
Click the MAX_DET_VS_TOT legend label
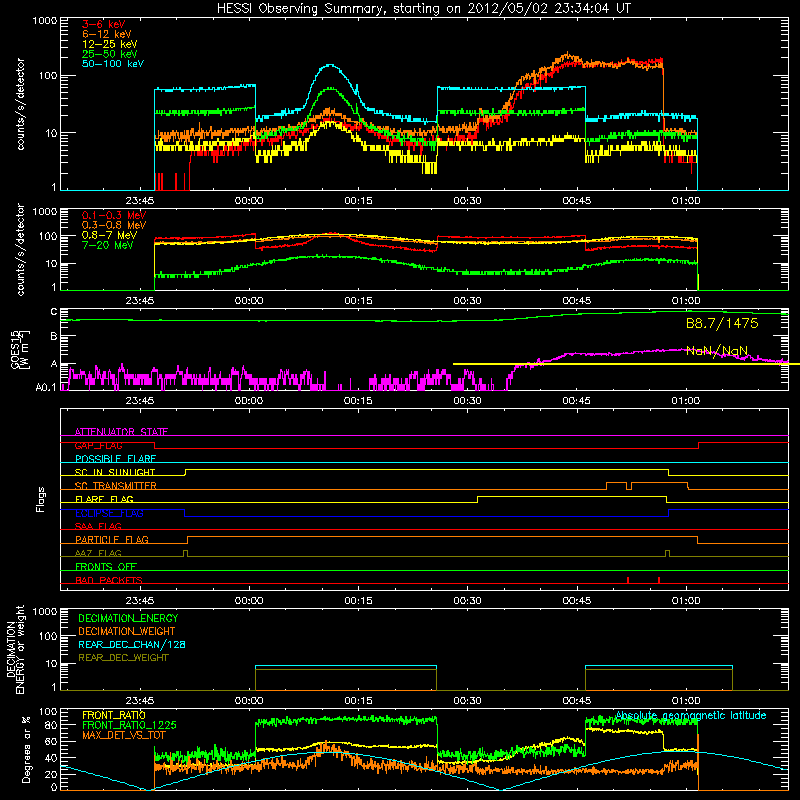tap(123, 735)
